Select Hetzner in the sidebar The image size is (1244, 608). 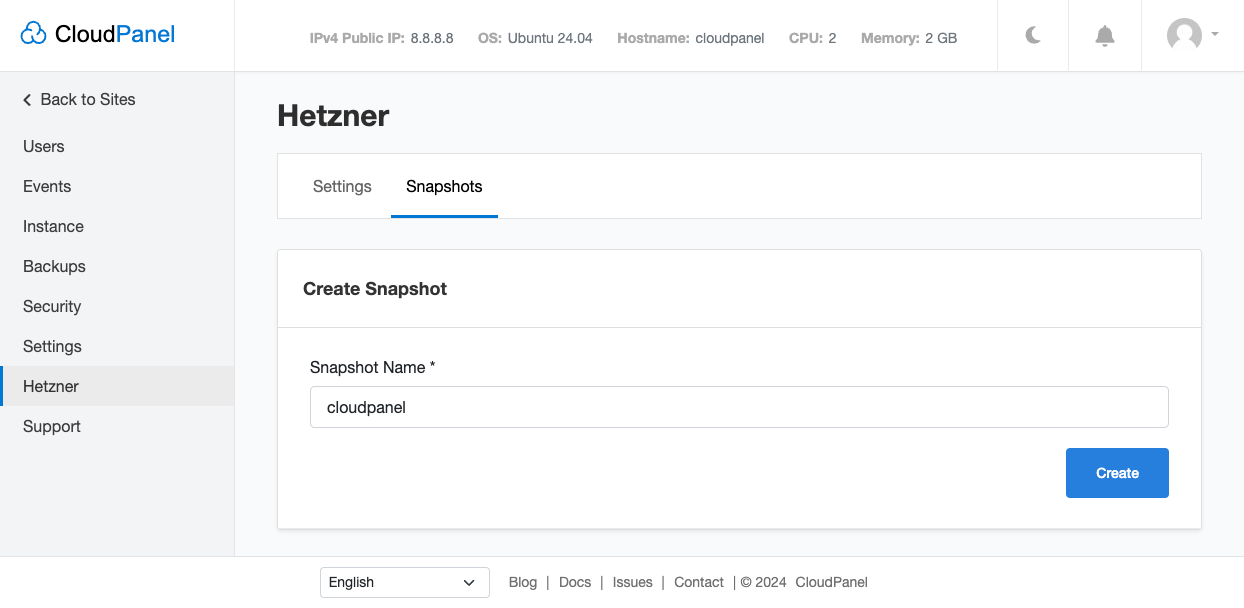point(51,386)
